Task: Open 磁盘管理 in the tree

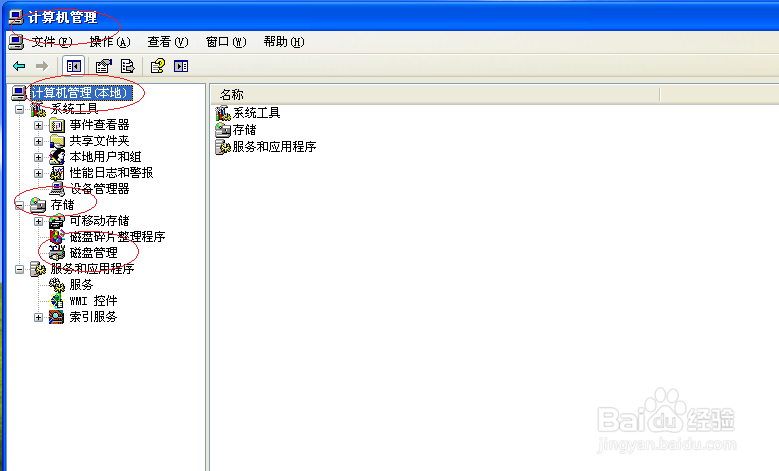Action: click(93, 252)
